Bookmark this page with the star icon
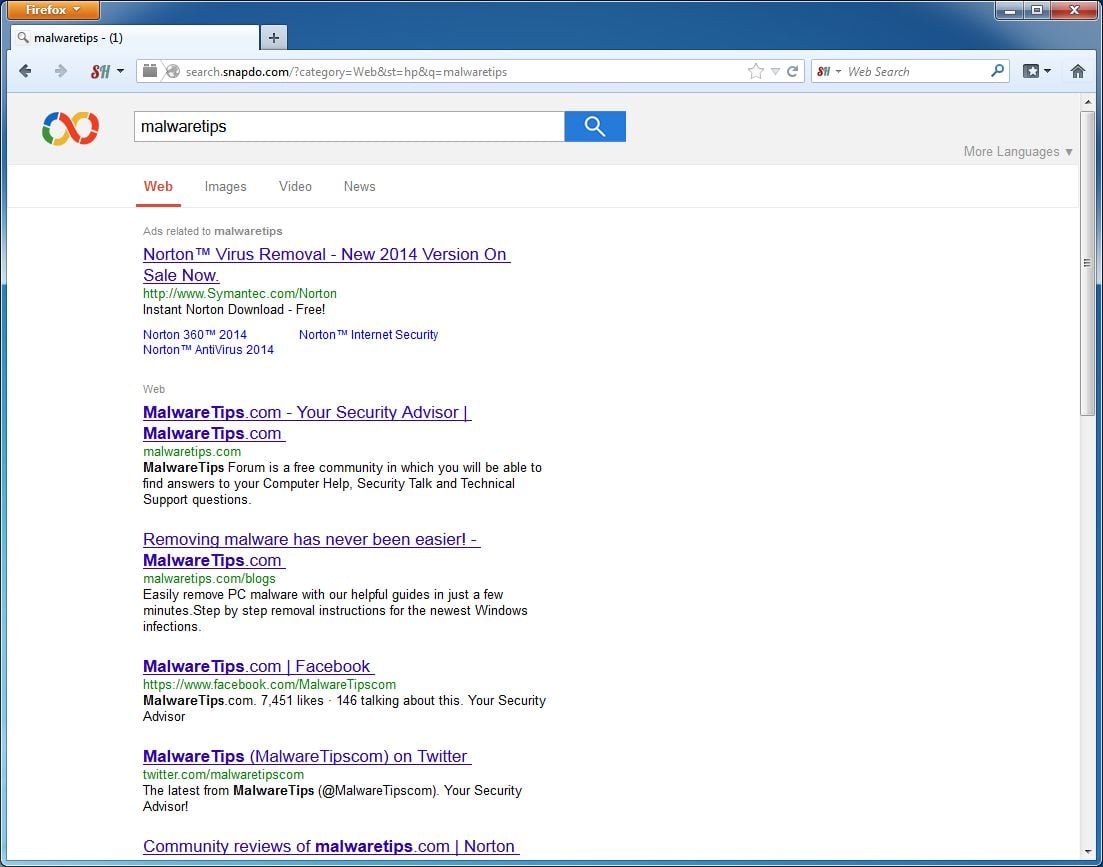1103x867 pixels. [x=755, y=71]
